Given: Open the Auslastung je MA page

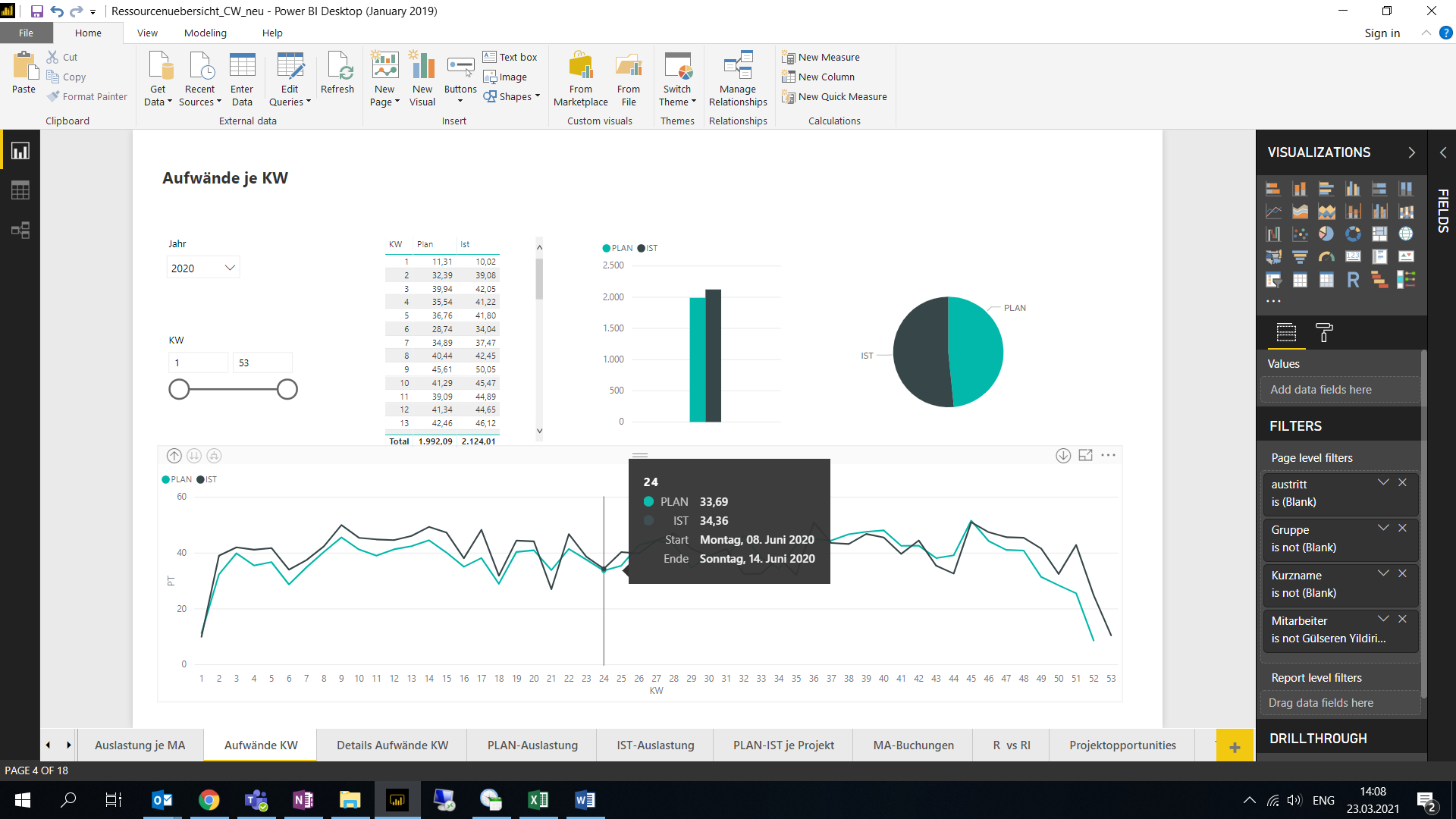Looking at the screenshot, I should 140,745.
